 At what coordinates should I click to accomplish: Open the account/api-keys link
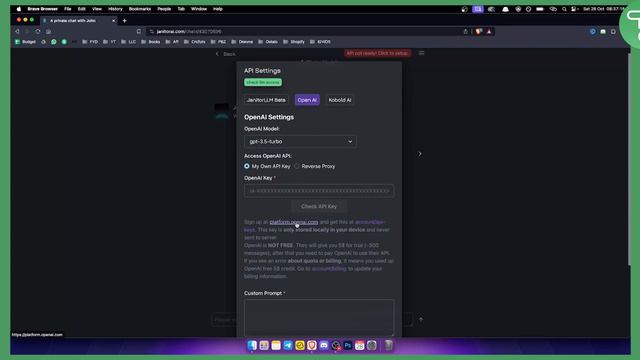369,222
